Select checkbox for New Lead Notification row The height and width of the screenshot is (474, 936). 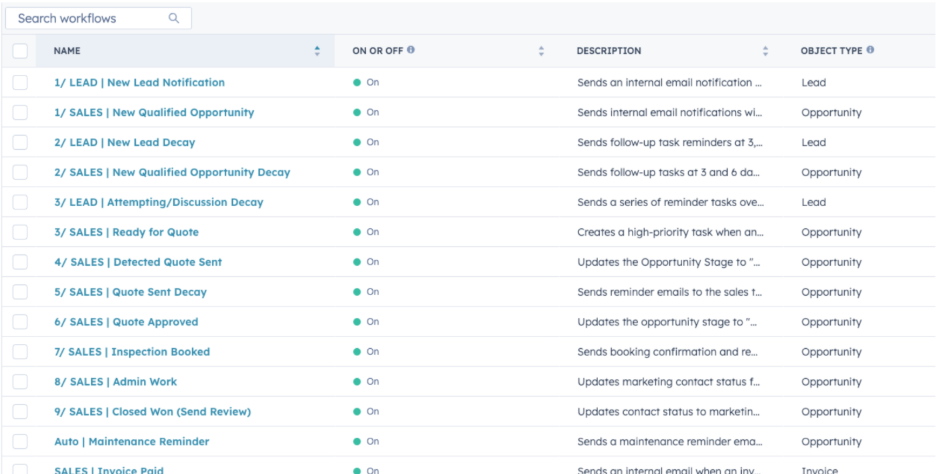[x=20, y=82]
